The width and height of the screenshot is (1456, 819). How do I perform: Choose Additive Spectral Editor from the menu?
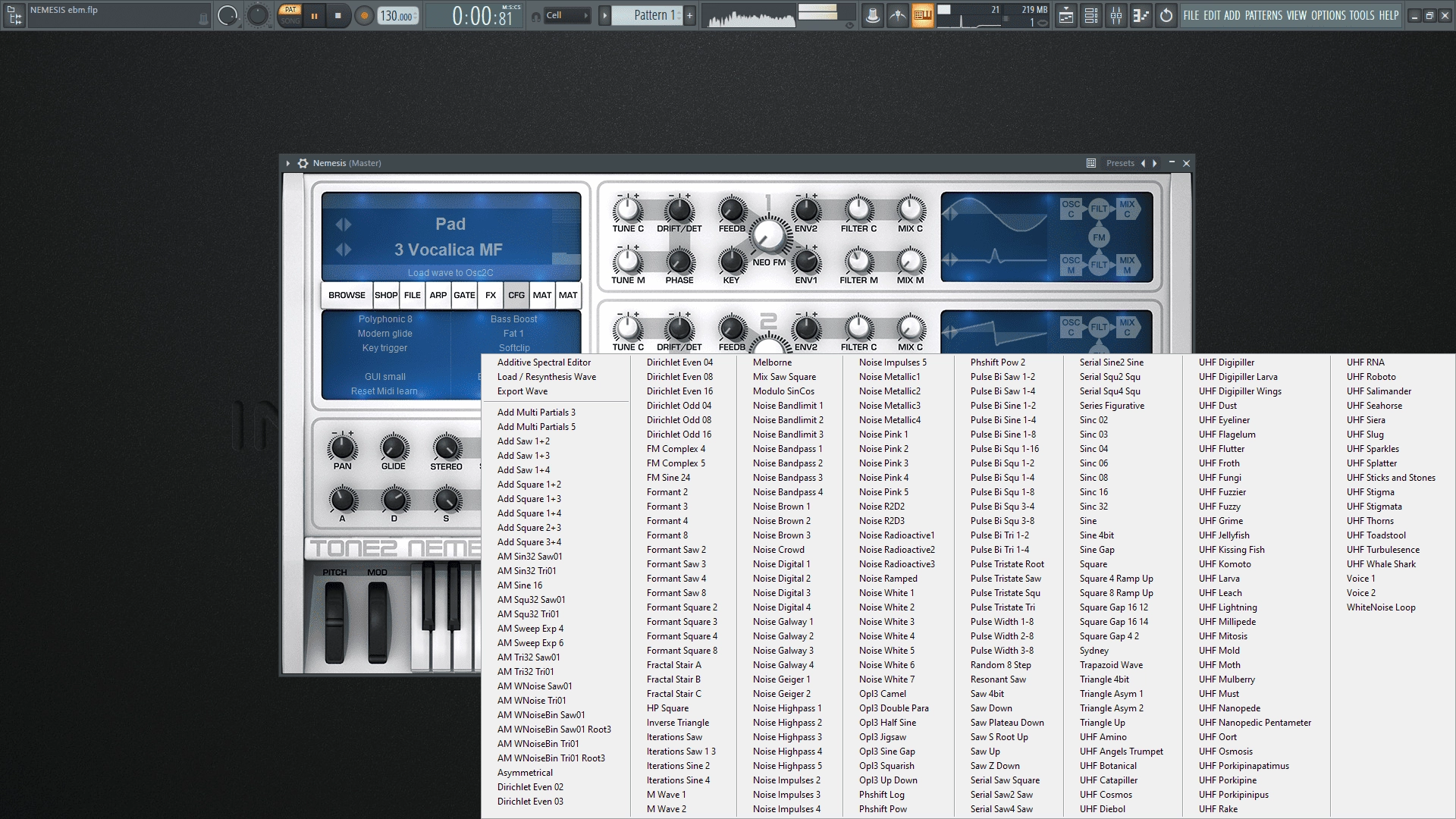pos(544,362)
